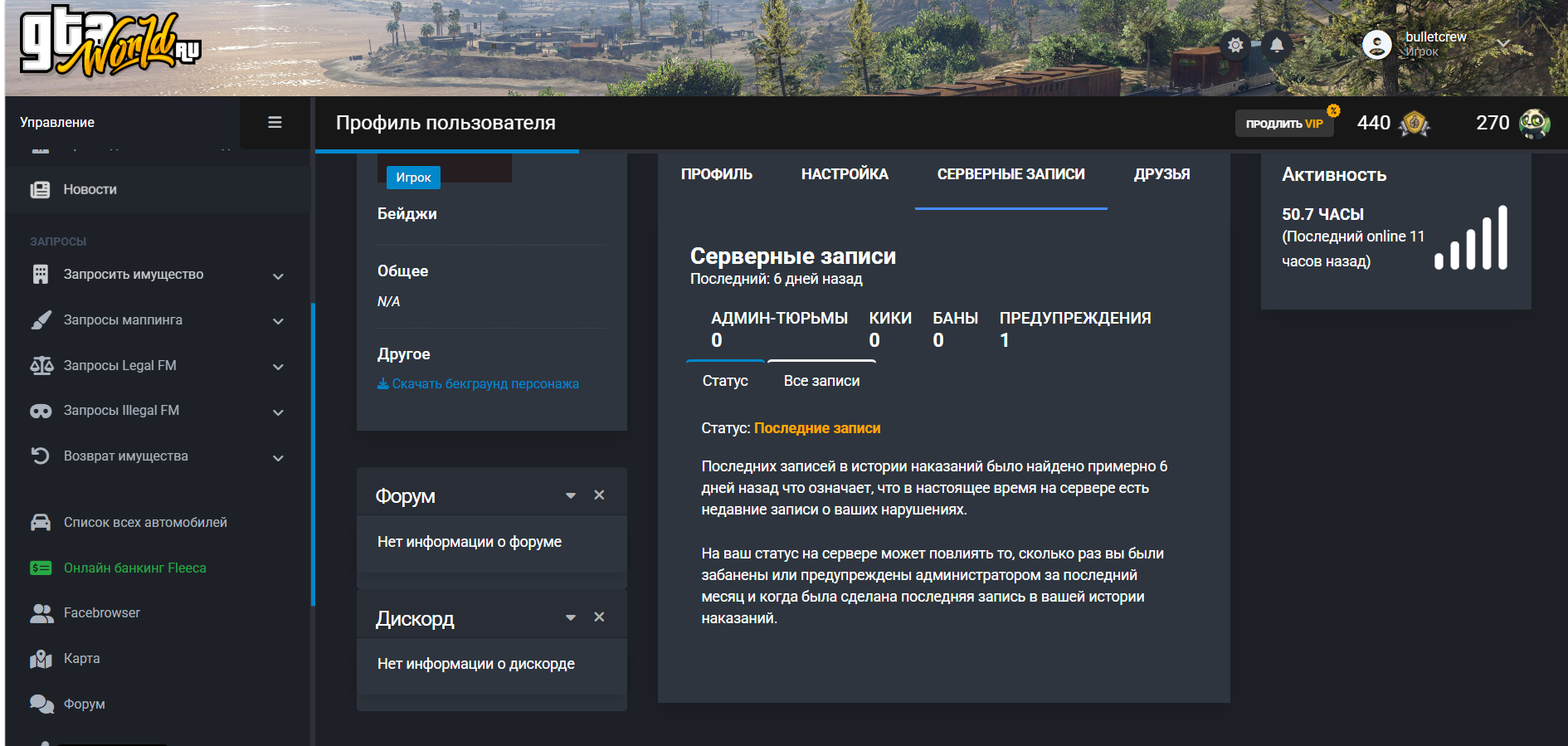
Task: Select the СЕРВЕРНЫЕ ЗАПИСИ tab
Action: click(x=1011, y=174)
